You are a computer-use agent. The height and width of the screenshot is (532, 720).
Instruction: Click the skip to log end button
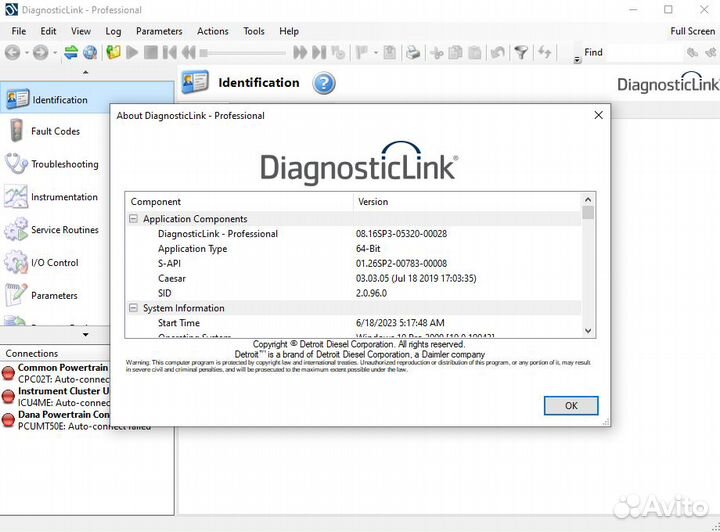coord(319,52)
